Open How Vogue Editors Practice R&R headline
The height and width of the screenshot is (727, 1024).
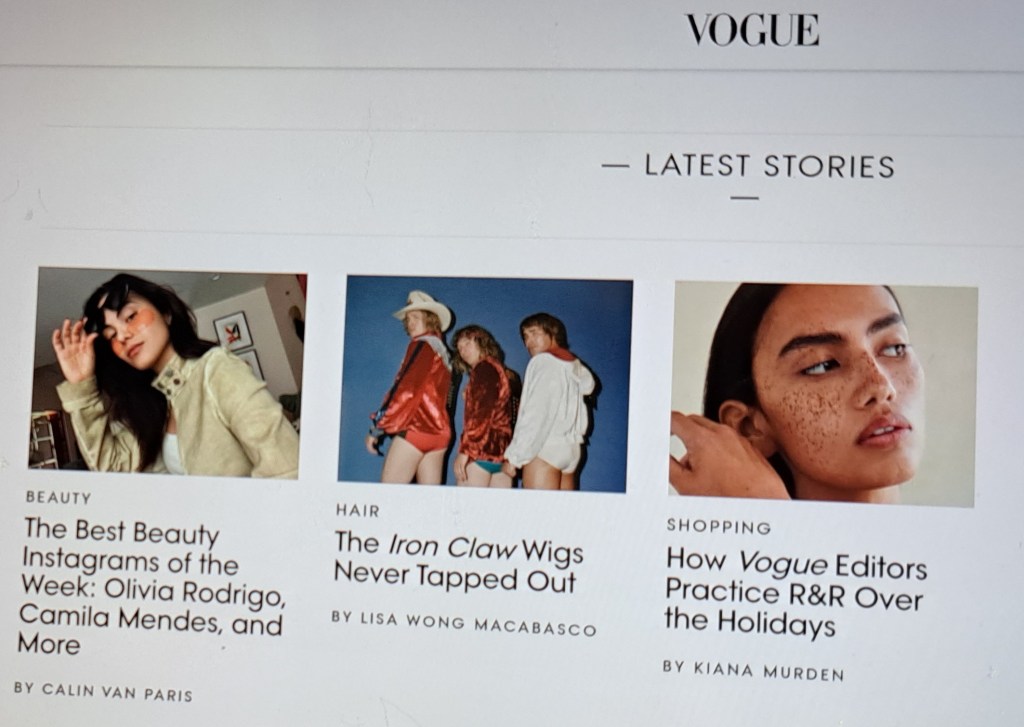coord(795,592)
